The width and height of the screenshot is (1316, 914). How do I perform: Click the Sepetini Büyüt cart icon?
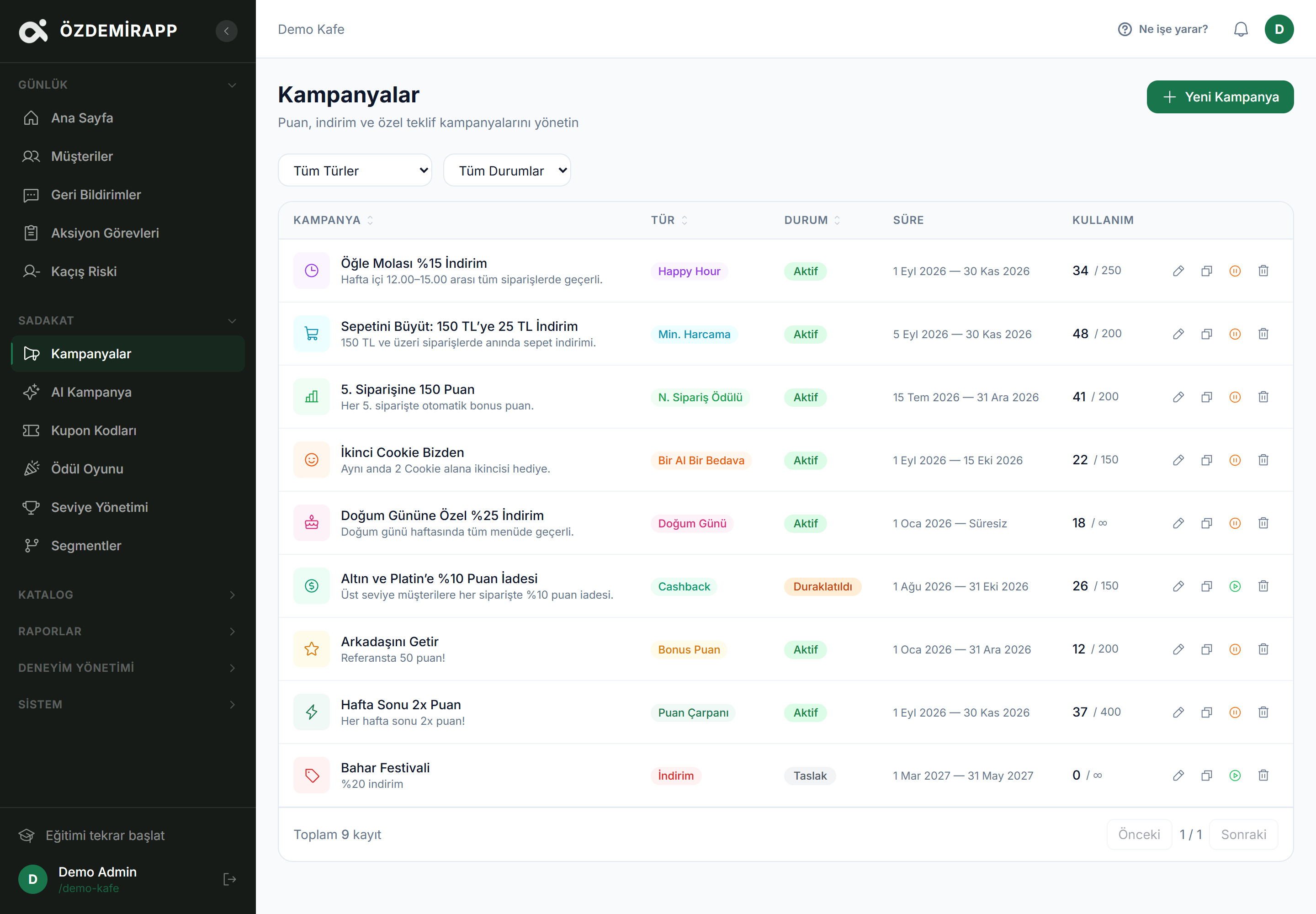pyautogui.click(x=312, y=333)
